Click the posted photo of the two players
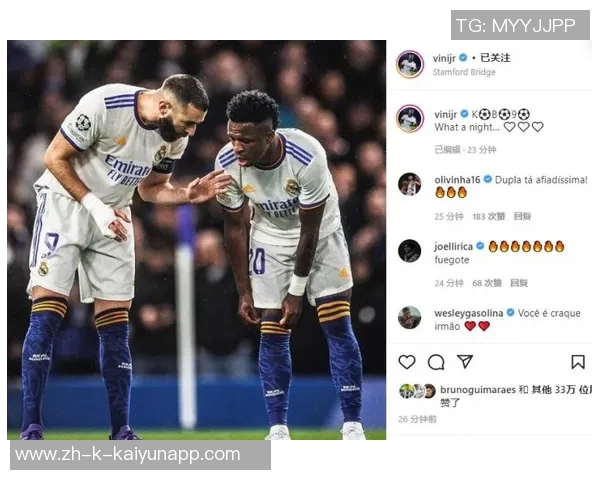 coord(196,240)
